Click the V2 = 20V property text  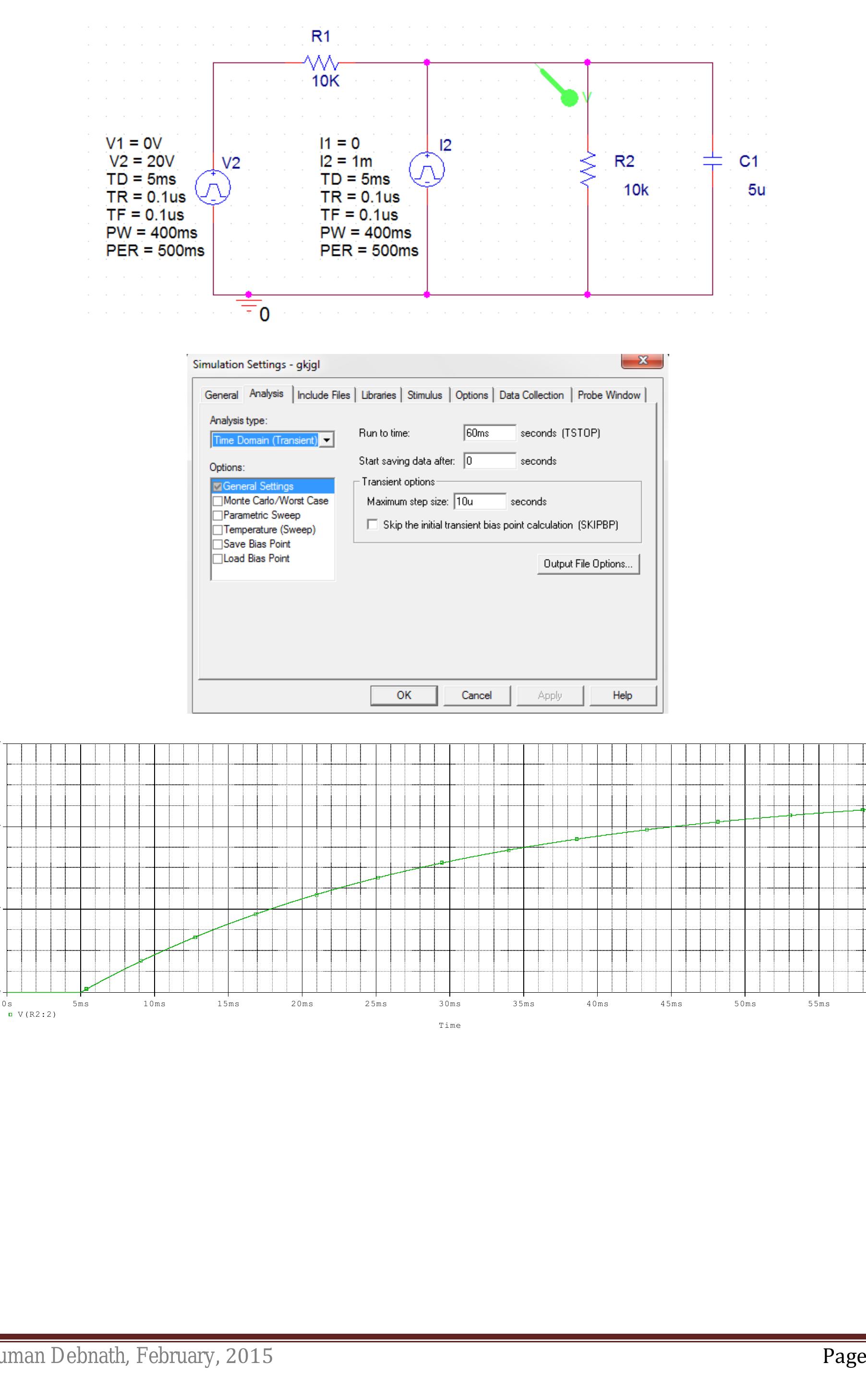point(142,161)
